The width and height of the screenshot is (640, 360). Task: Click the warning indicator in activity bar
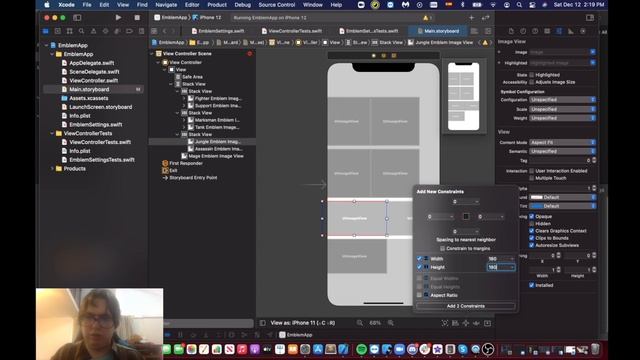pos(427,18)
